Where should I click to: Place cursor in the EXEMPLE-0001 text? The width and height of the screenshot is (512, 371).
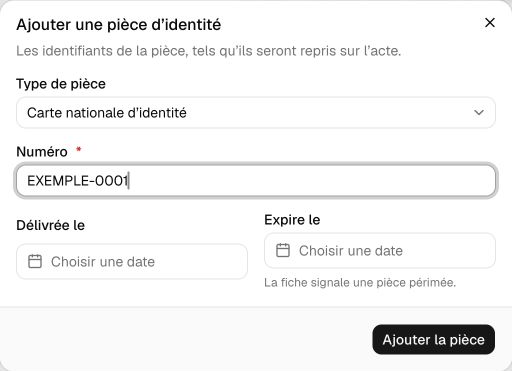coord(78,181)
